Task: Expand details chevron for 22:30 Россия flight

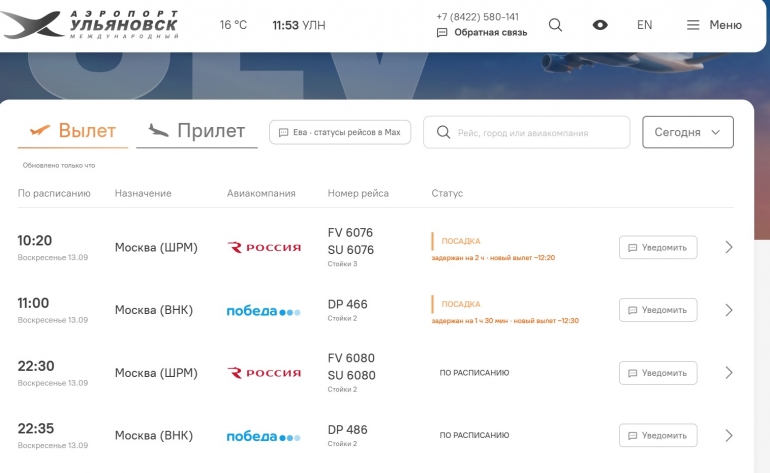Action: (x=729, y=373)
